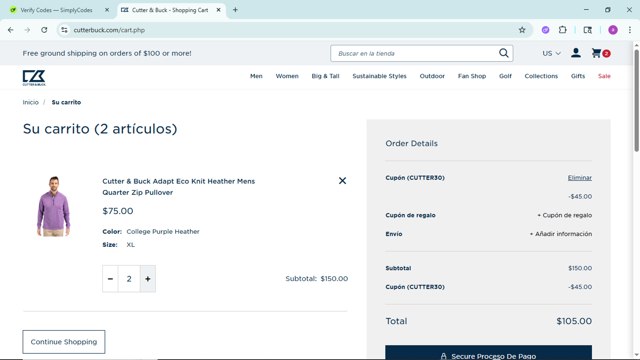Expand the US country dropdown

point(551,53)
